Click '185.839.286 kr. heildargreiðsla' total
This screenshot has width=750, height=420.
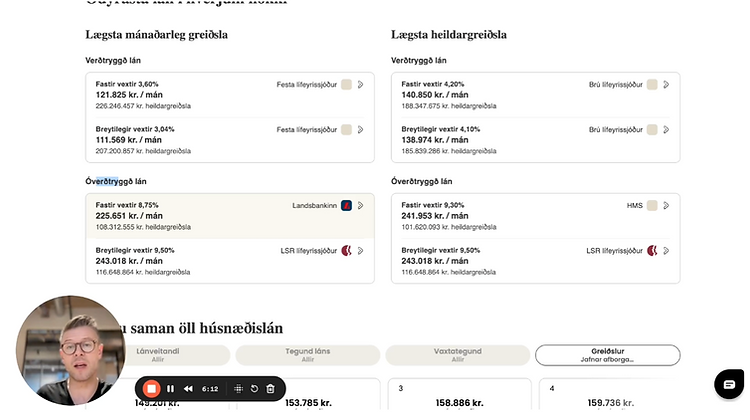coord(449,151)
